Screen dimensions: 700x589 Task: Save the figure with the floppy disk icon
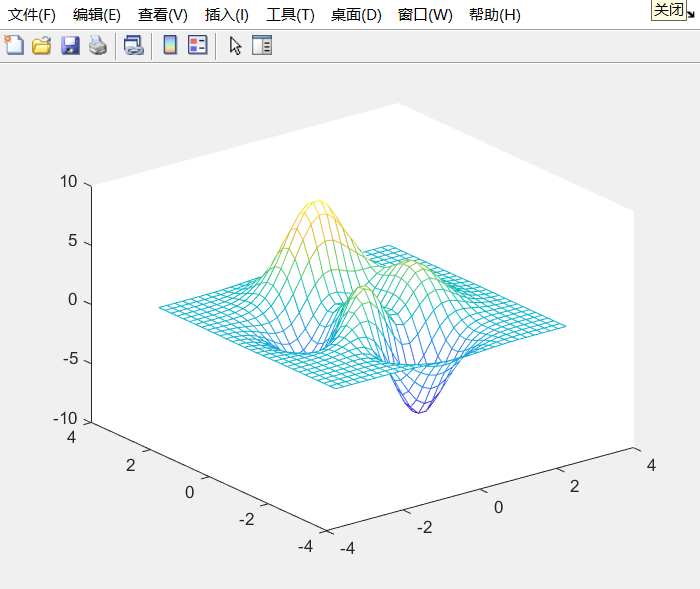[x=70, y=46]
